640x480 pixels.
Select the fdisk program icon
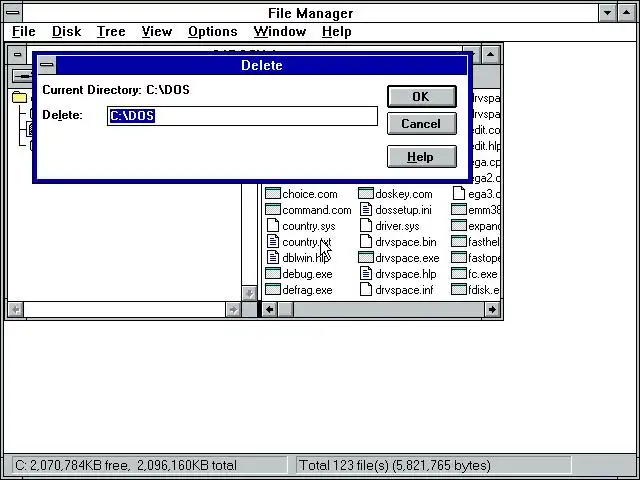tap(459, 289)
